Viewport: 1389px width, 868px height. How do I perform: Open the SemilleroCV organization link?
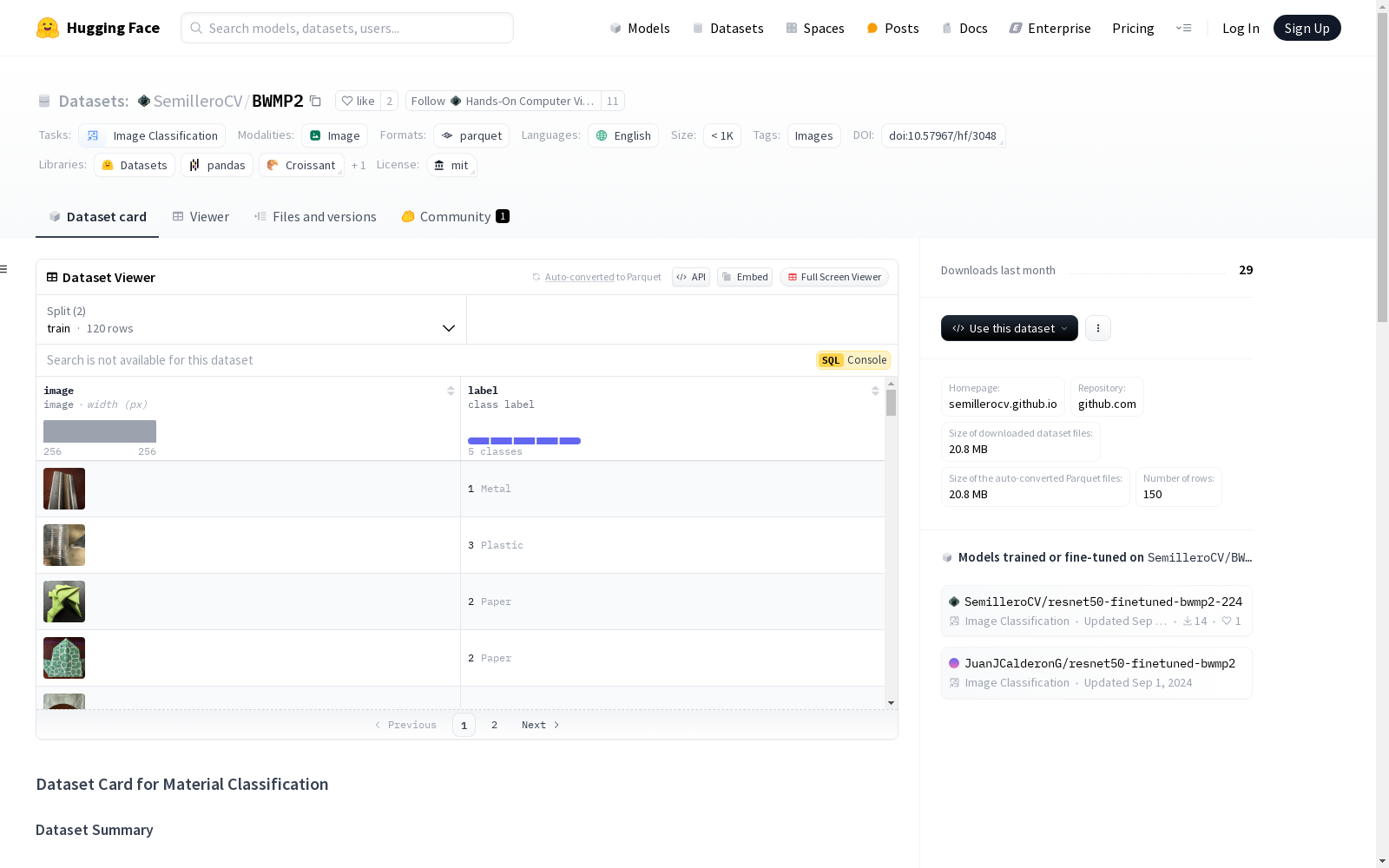coord(198,102)
